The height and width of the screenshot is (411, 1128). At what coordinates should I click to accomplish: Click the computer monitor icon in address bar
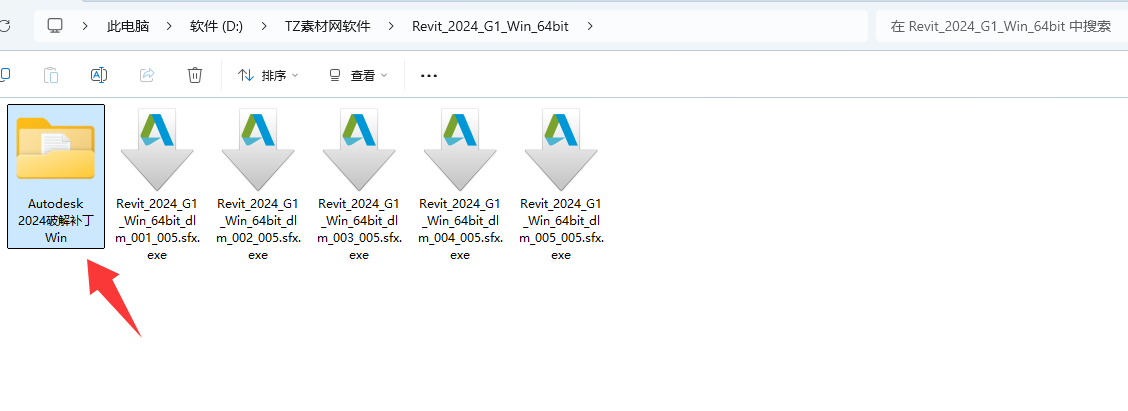coord(55,26)
